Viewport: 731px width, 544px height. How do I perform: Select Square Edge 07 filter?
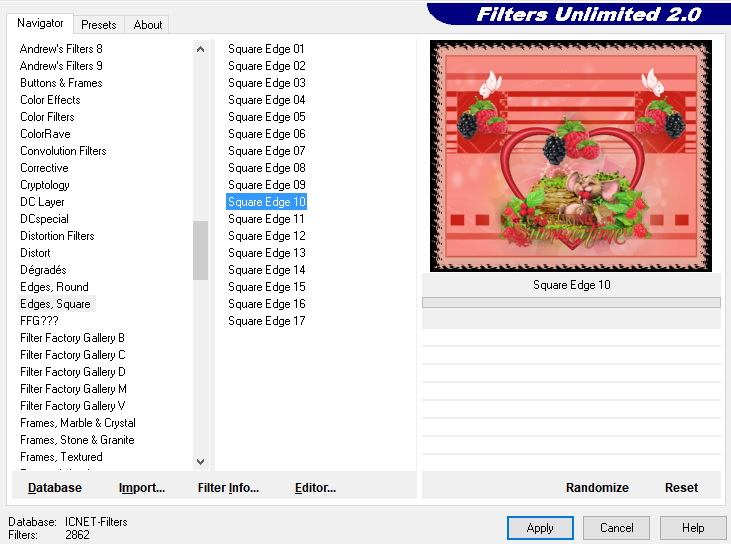tap(266, 151)
